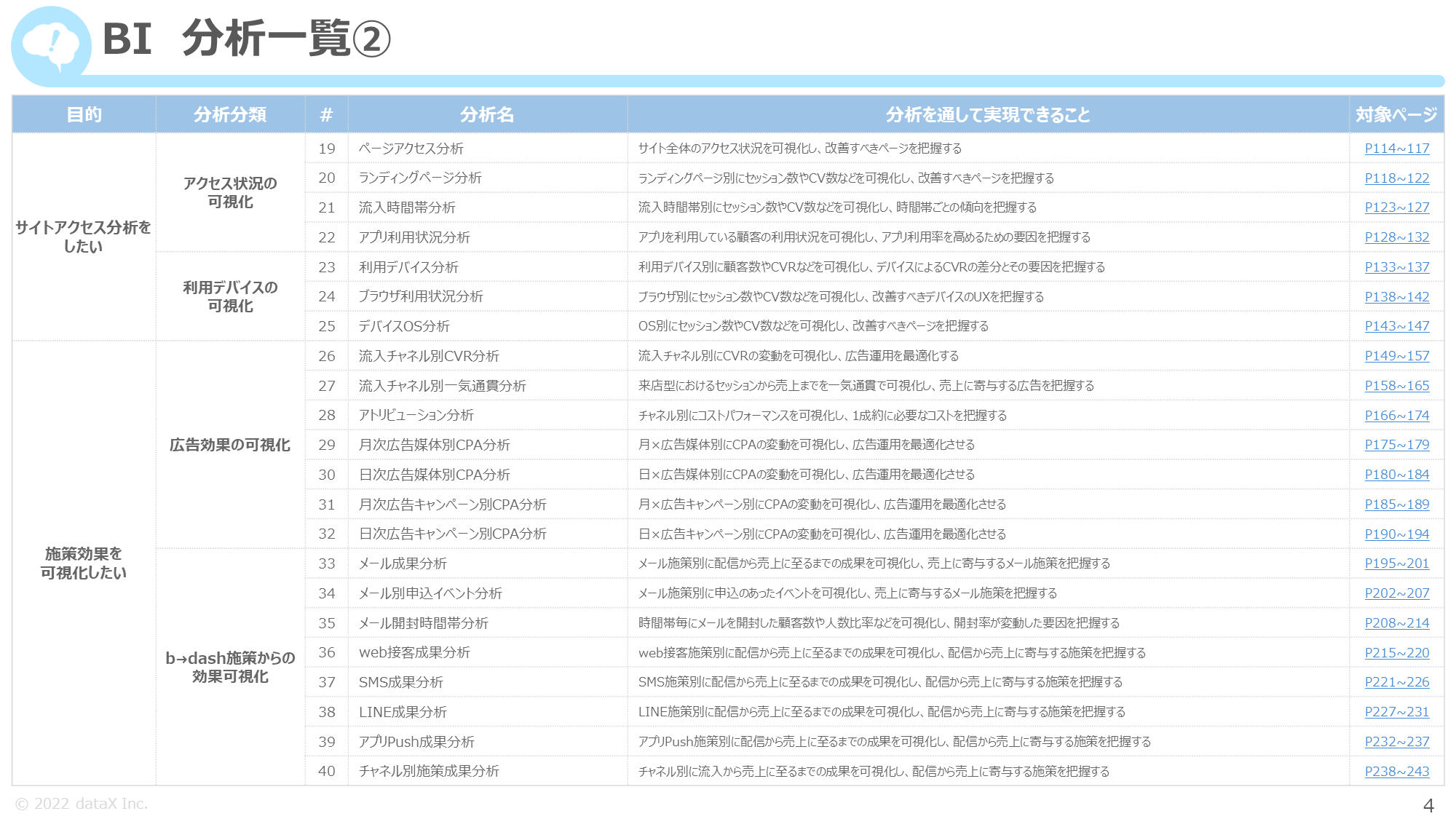Open page link P118~122

click(1396, 178)
